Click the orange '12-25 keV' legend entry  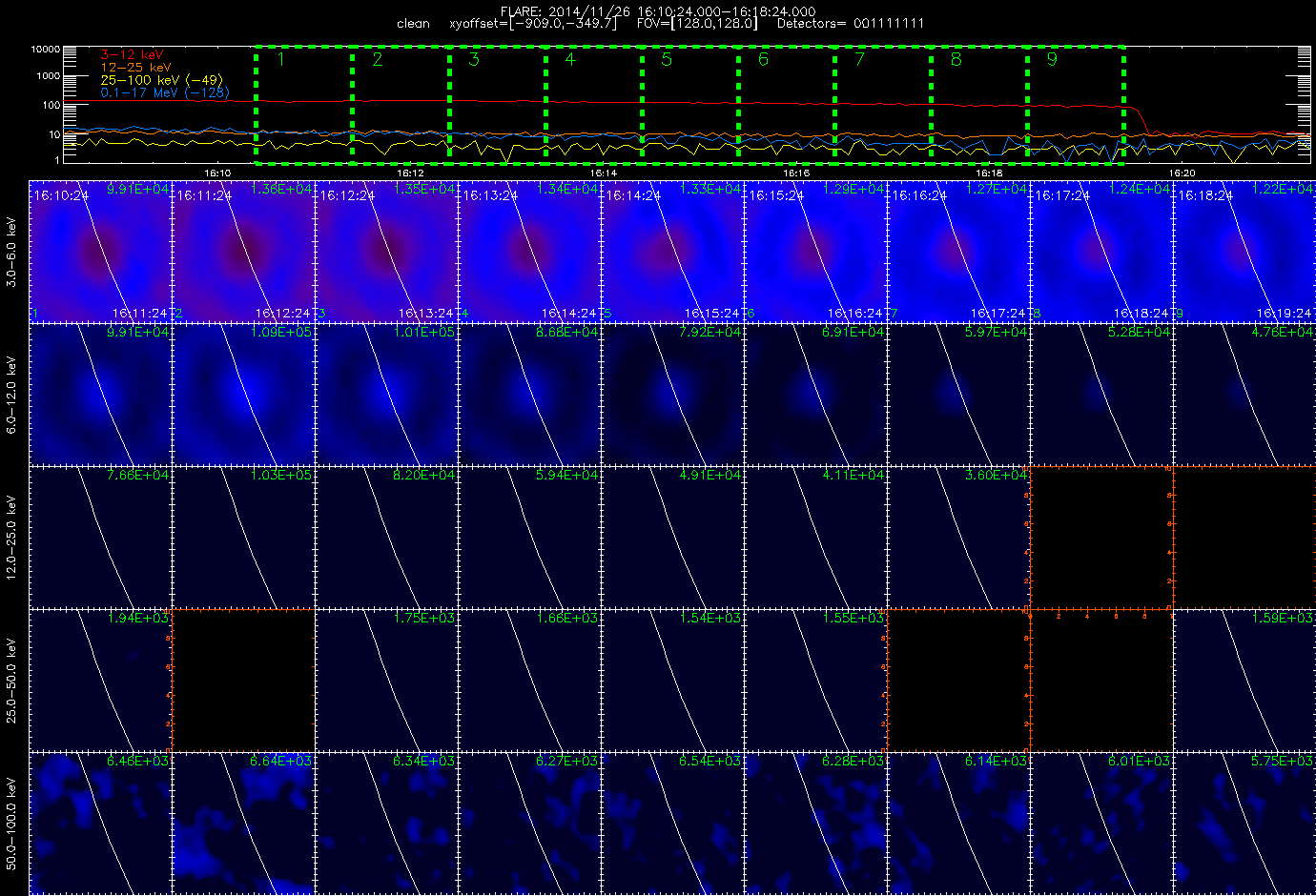[135, 68]
